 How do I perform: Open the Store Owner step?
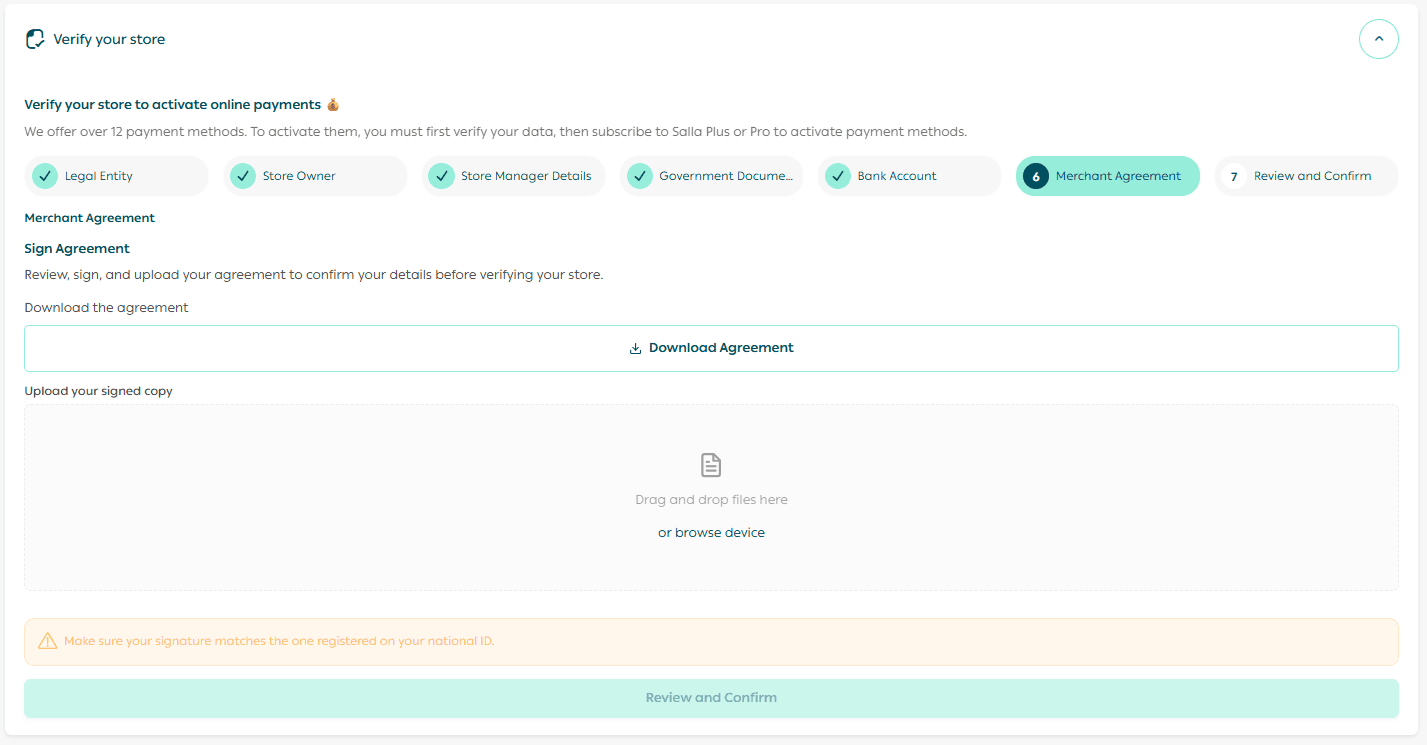(x=299, y=176)
